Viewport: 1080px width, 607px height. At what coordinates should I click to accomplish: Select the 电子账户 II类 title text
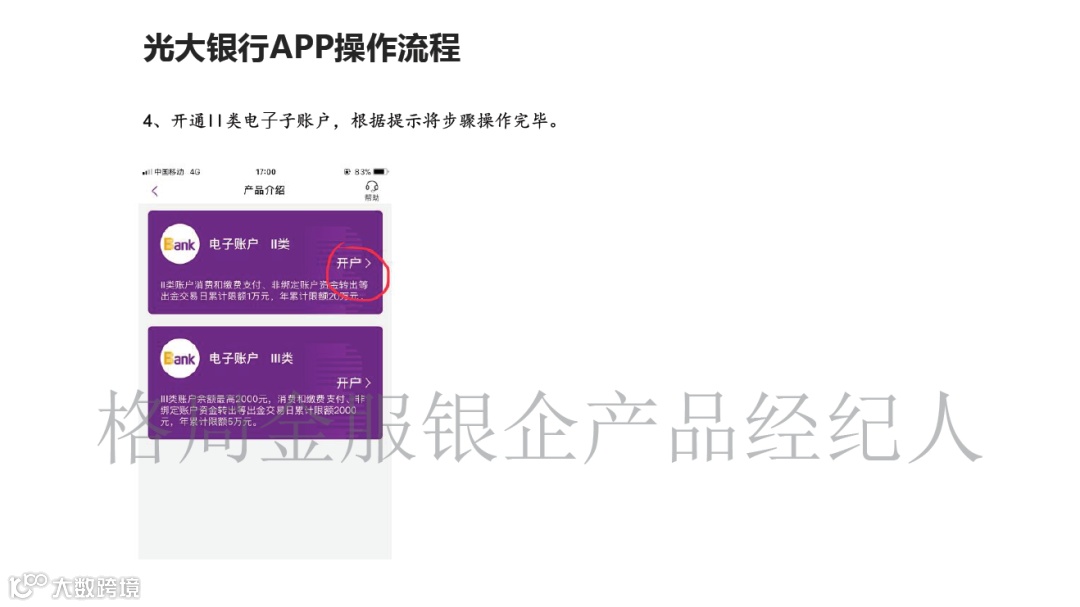249,244
